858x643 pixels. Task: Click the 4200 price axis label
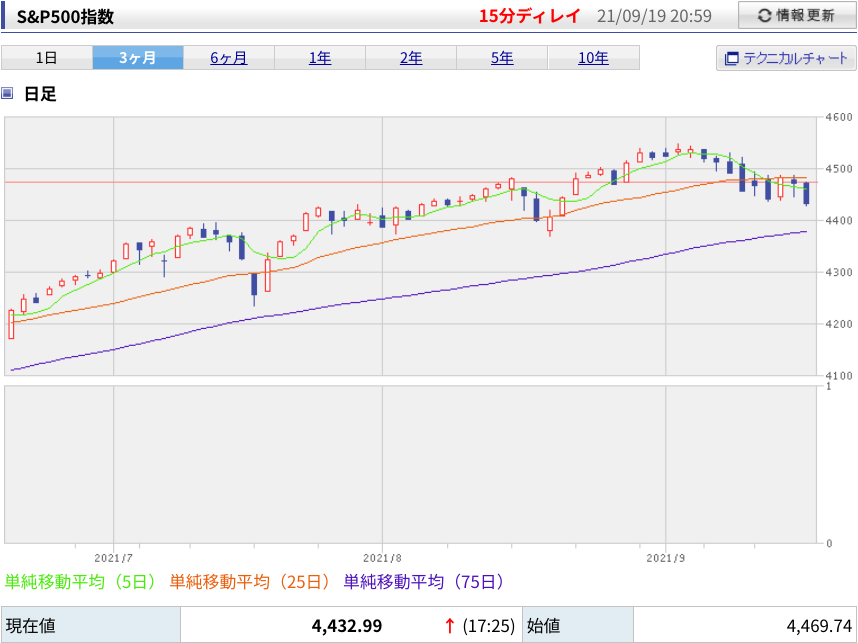(x=839, y=324)
